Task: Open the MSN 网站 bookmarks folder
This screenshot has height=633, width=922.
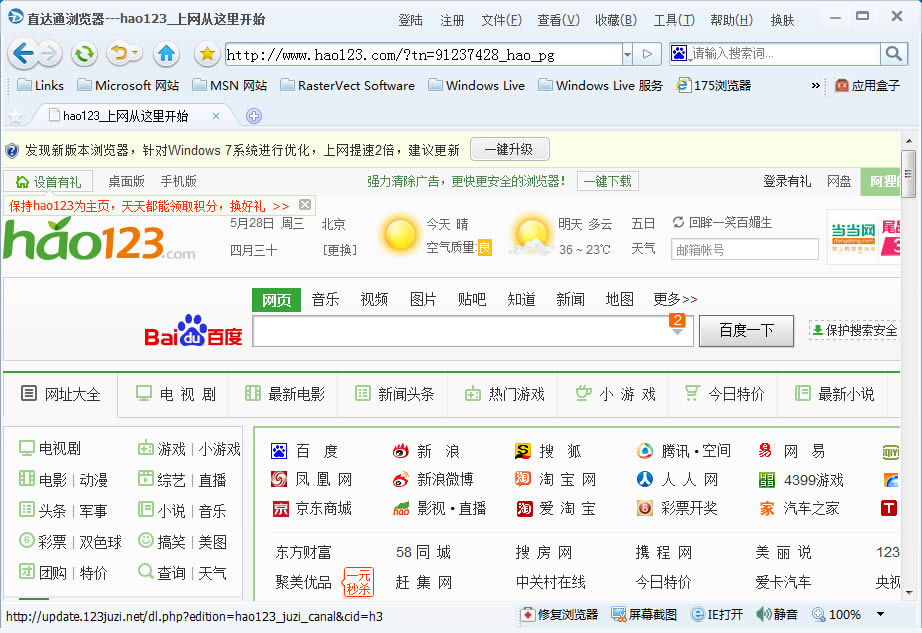Action: (x=229, y=85)
